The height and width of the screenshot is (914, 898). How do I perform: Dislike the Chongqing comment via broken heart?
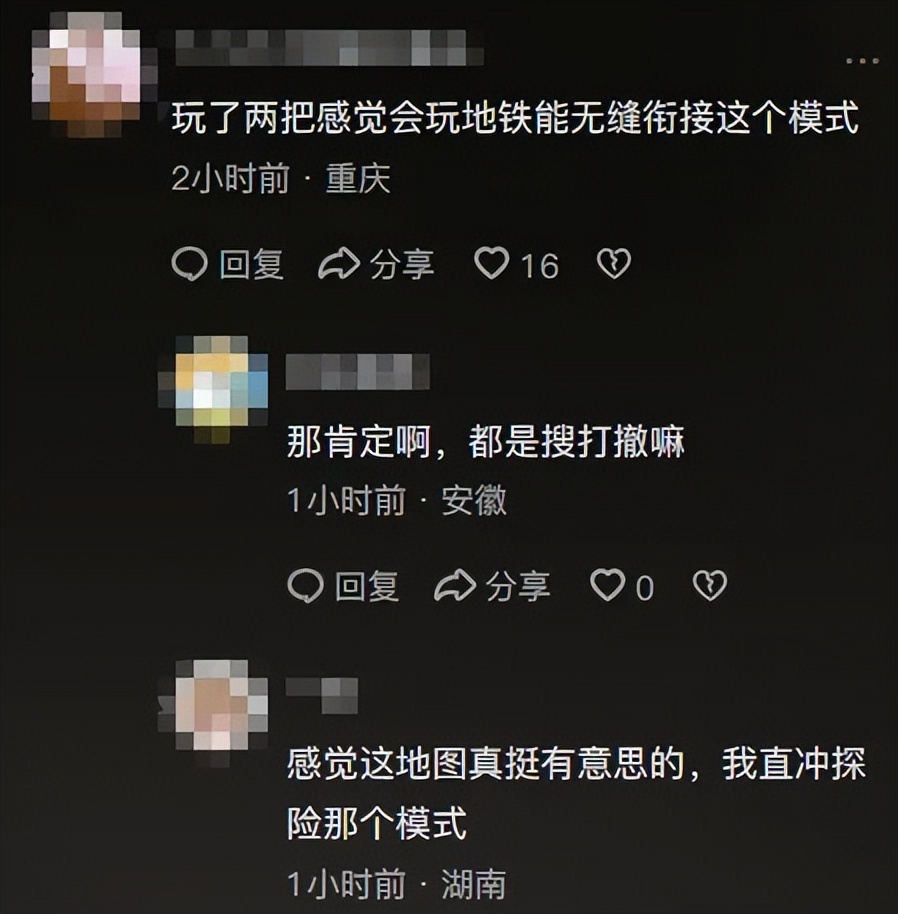pos(614,263)
